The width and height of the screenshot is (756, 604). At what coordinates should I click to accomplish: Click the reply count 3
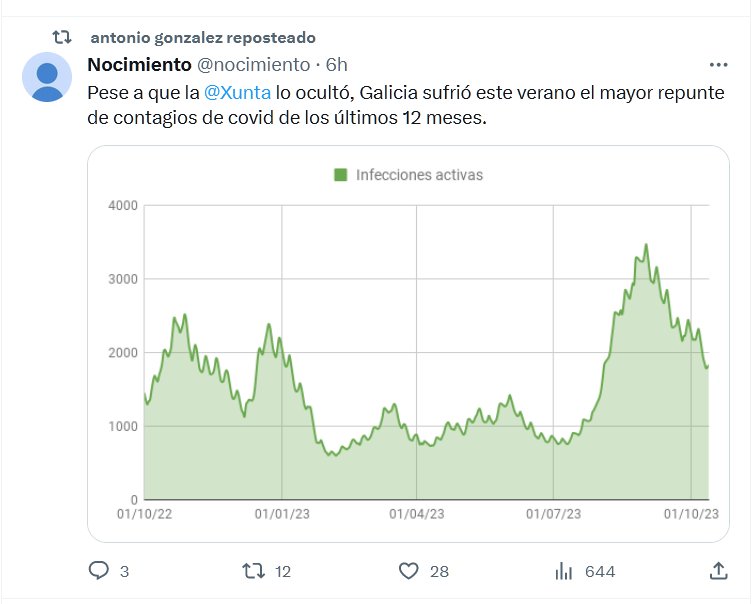click(124, 572)
